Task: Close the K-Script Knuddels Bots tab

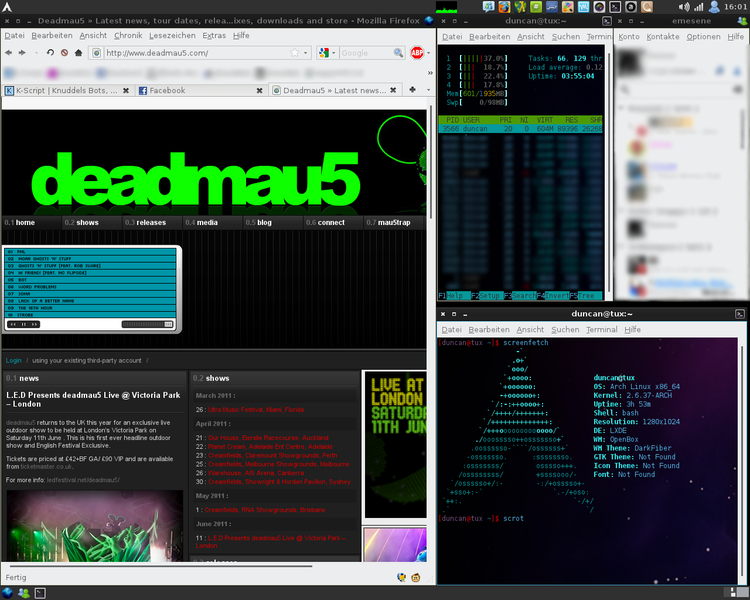Action: (x=126, y=90)
